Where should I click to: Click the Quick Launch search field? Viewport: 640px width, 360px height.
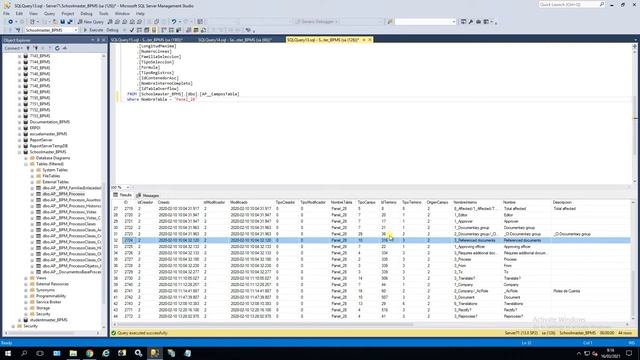tap(571, 4)
